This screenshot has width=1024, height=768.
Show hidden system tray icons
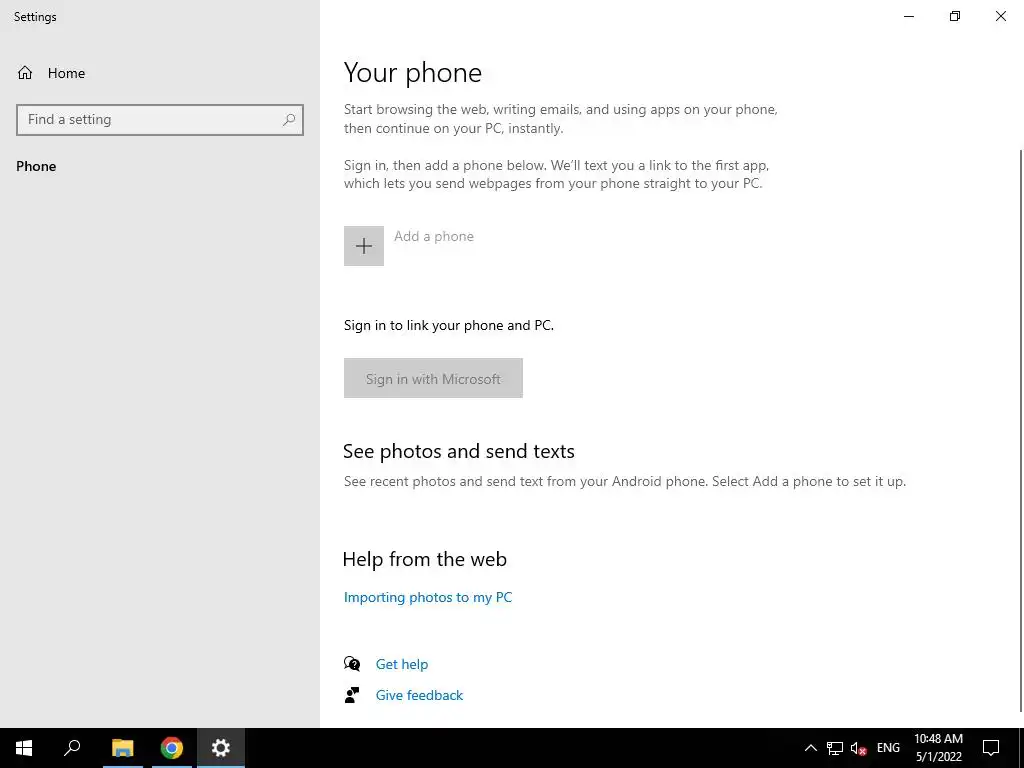[x=810, y=748]
